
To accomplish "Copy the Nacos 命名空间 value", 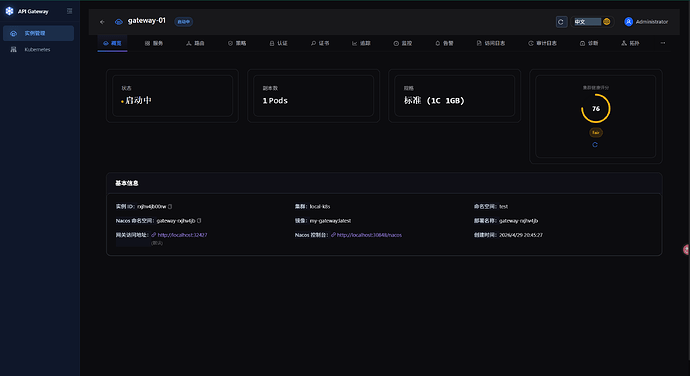I will click(199, 221).
